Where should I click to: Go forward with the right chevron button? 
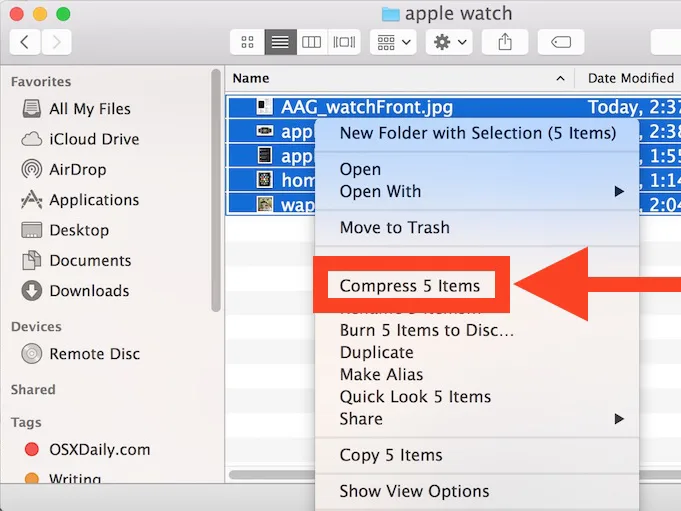(x=56, y=42)
